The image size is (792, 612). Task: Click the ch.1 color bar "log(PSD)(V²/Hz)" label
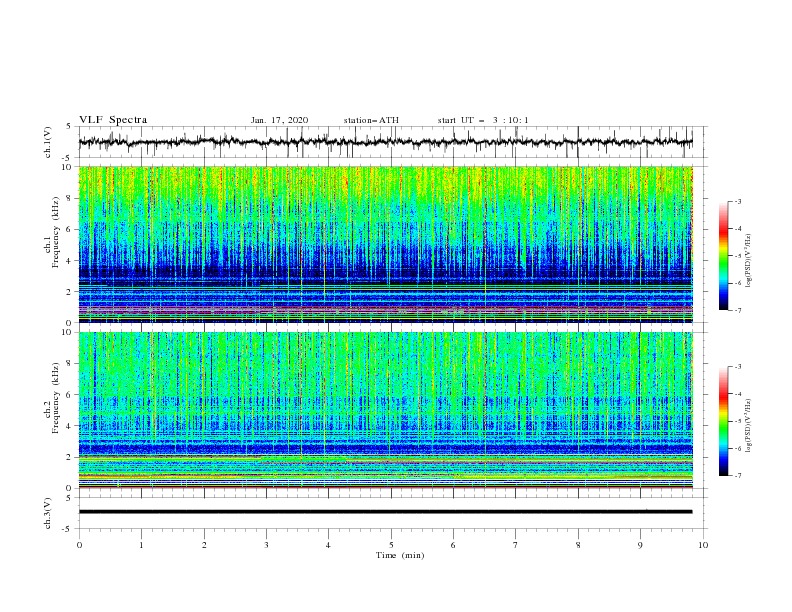(x=749, y=261)
